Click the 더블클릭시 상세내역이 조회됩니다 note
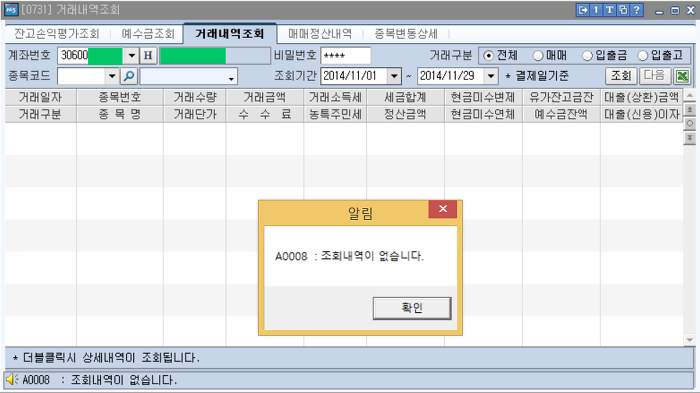This screenshot has height=393, width=700. pos(106,358)
